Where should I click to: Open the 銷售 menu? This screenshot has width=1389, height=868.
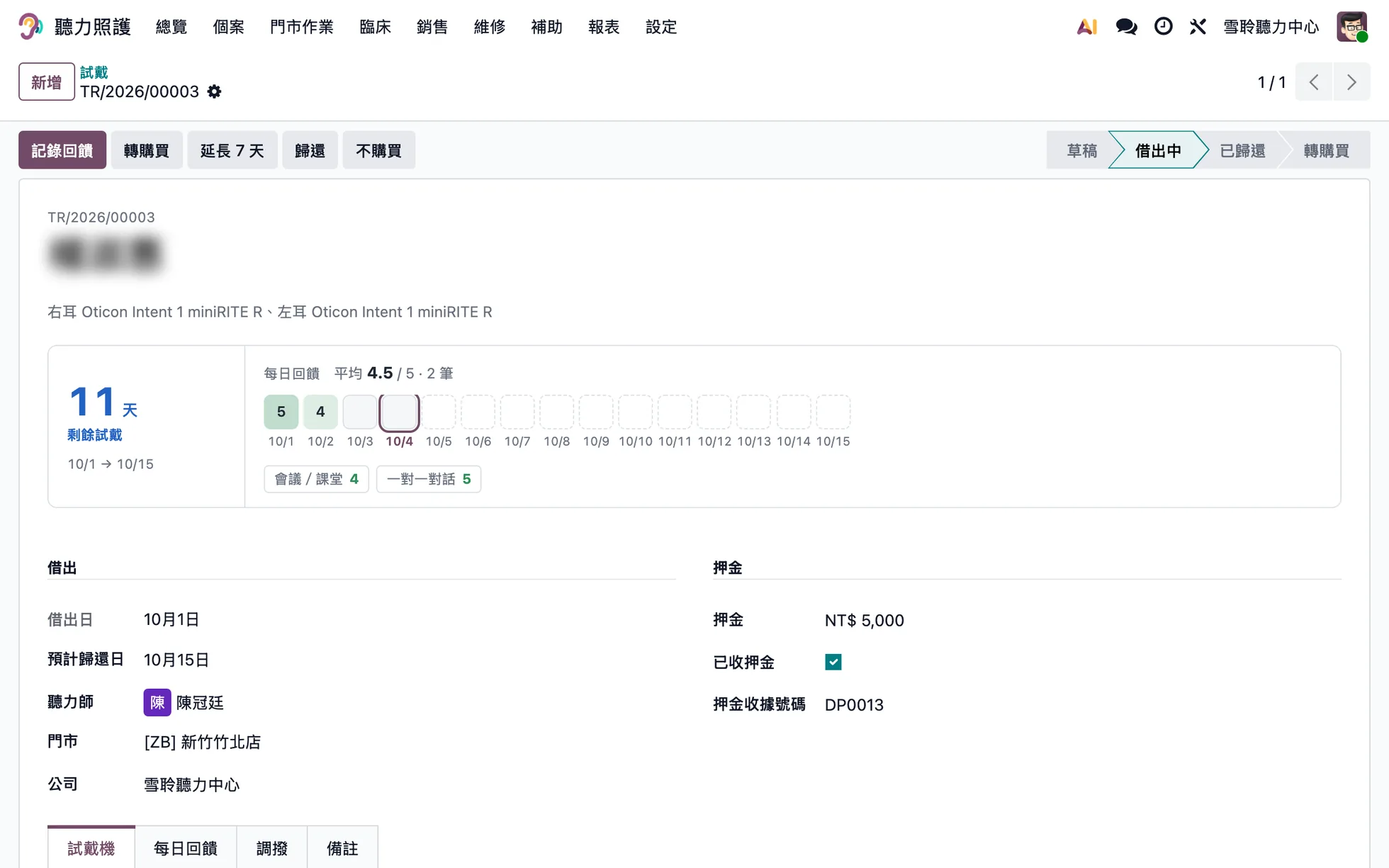point(432,27)
